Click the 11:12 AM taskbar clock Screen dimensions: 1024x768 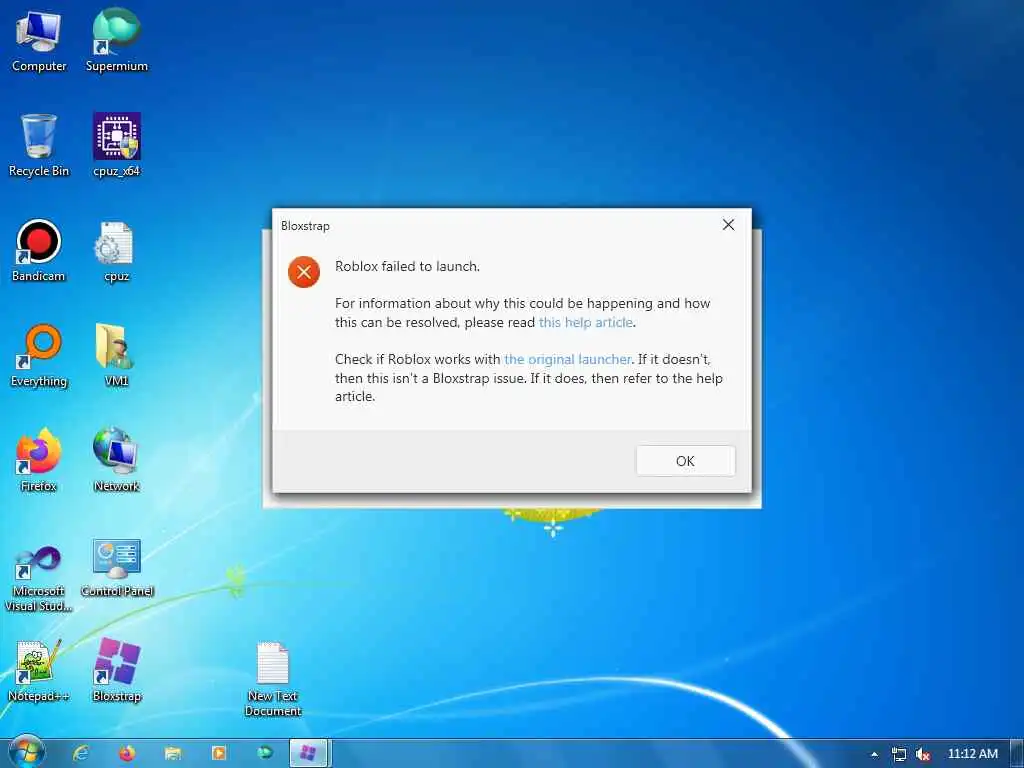click(x=972, y=754)
